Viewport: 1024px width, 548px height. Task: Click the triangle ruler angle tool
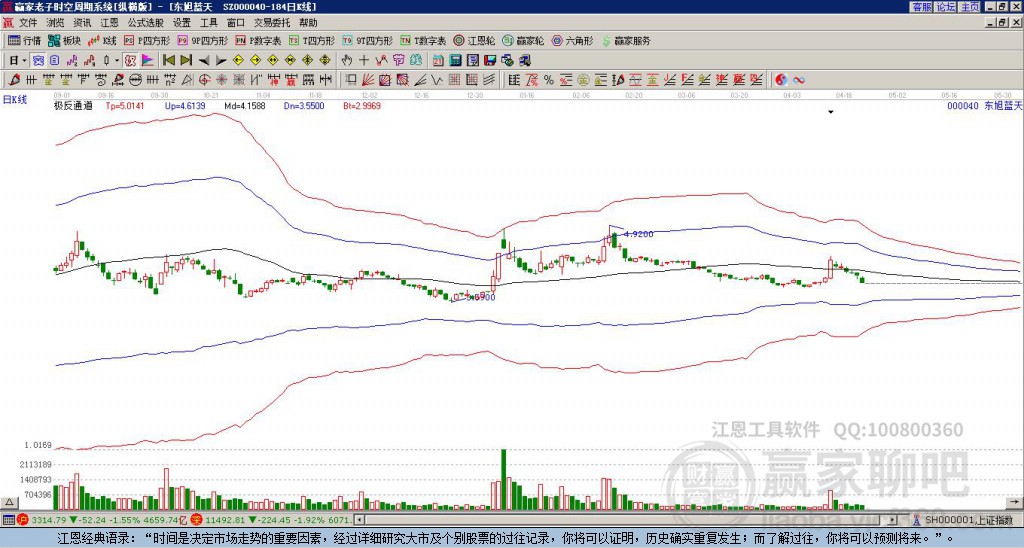pyautogui.click(x=187, y=80)
